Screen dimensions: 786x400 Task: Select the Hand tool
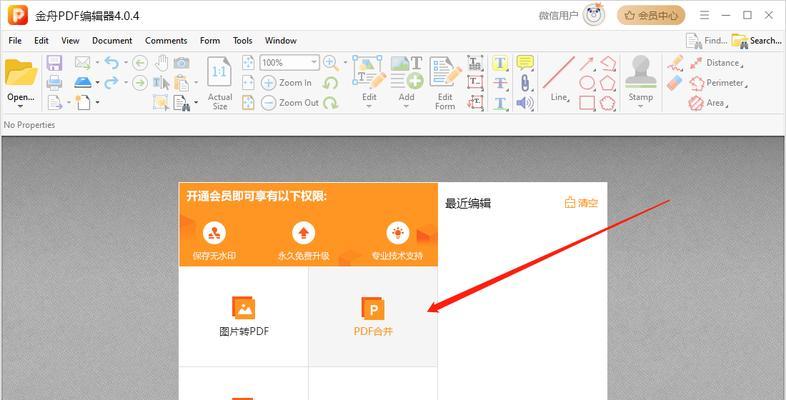(x=161, y=63)
